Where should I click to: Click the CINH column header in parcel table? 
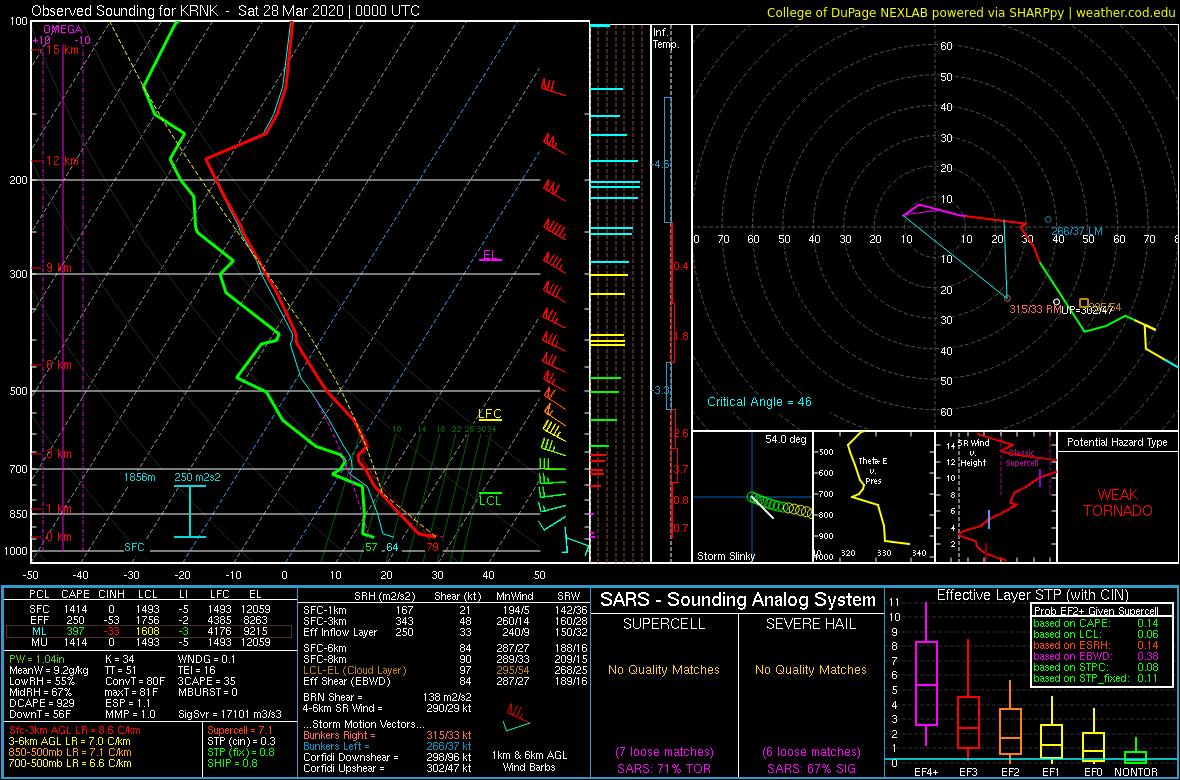pyautogui.click(x=113, y=594)
